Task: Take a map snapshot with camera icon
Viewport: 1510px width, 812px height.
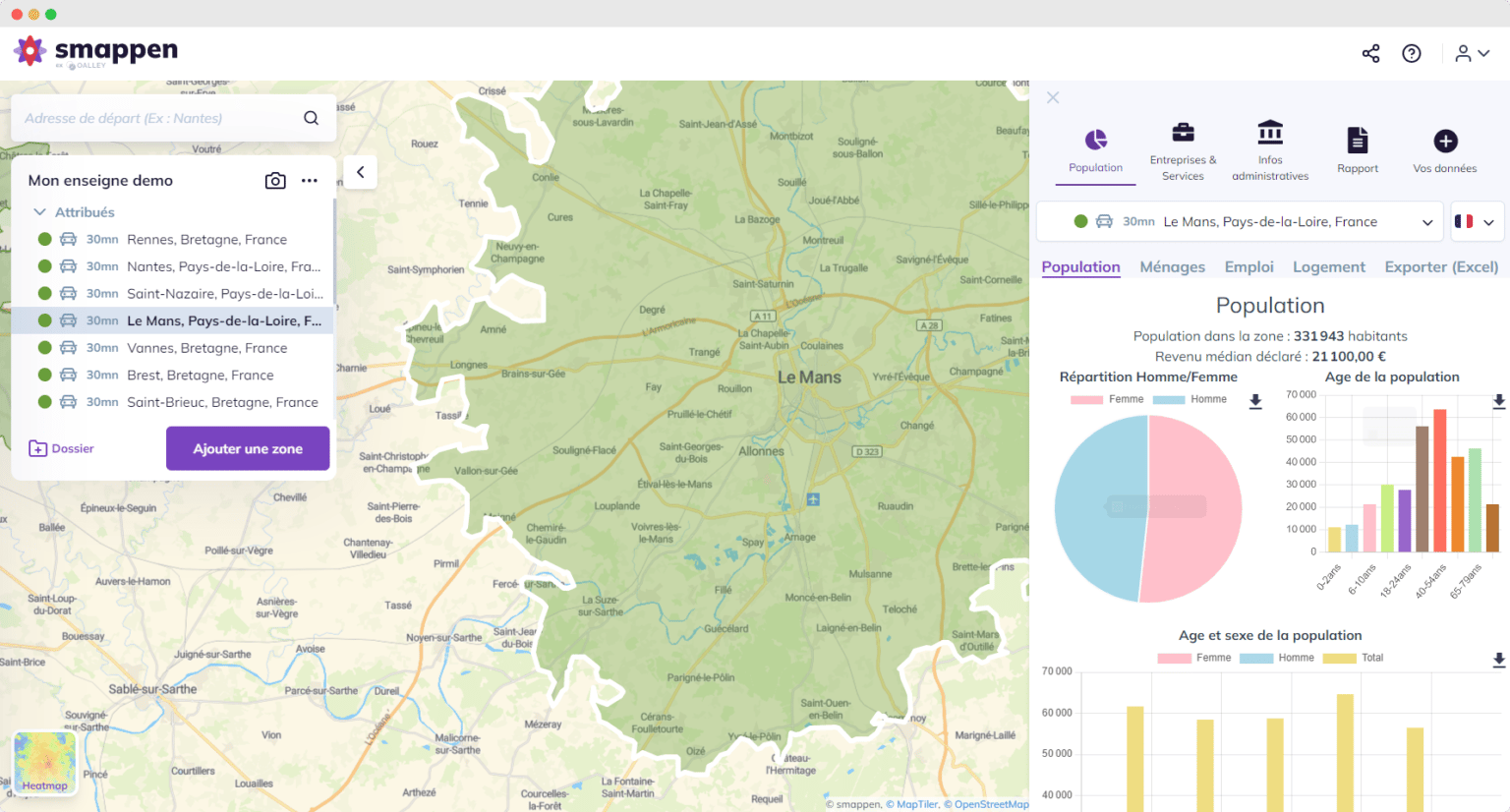Action: click(x=275, y=181)
